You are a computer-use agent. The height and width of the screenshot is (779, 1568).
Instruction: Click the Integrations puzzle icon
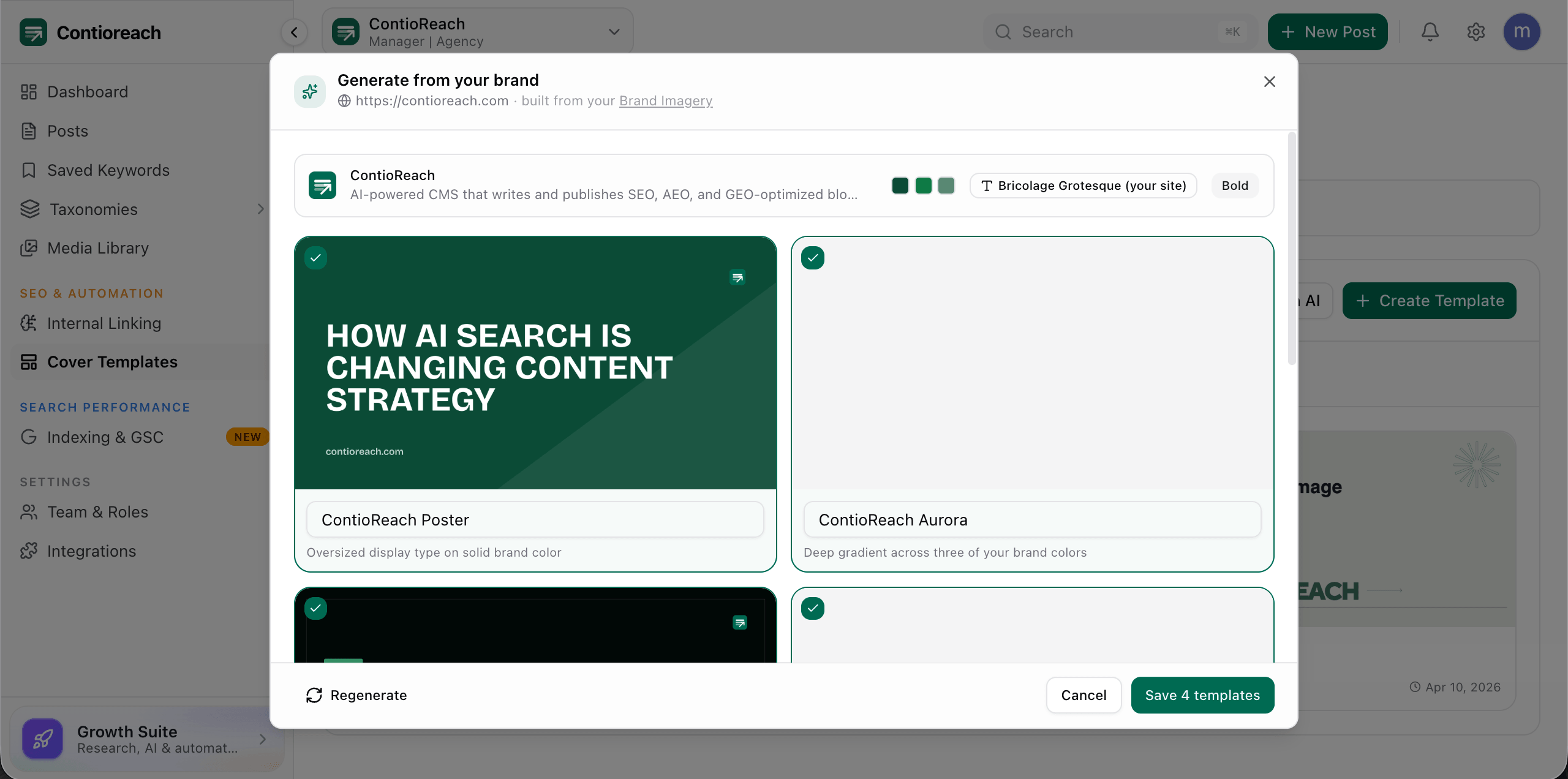point(29,551)
